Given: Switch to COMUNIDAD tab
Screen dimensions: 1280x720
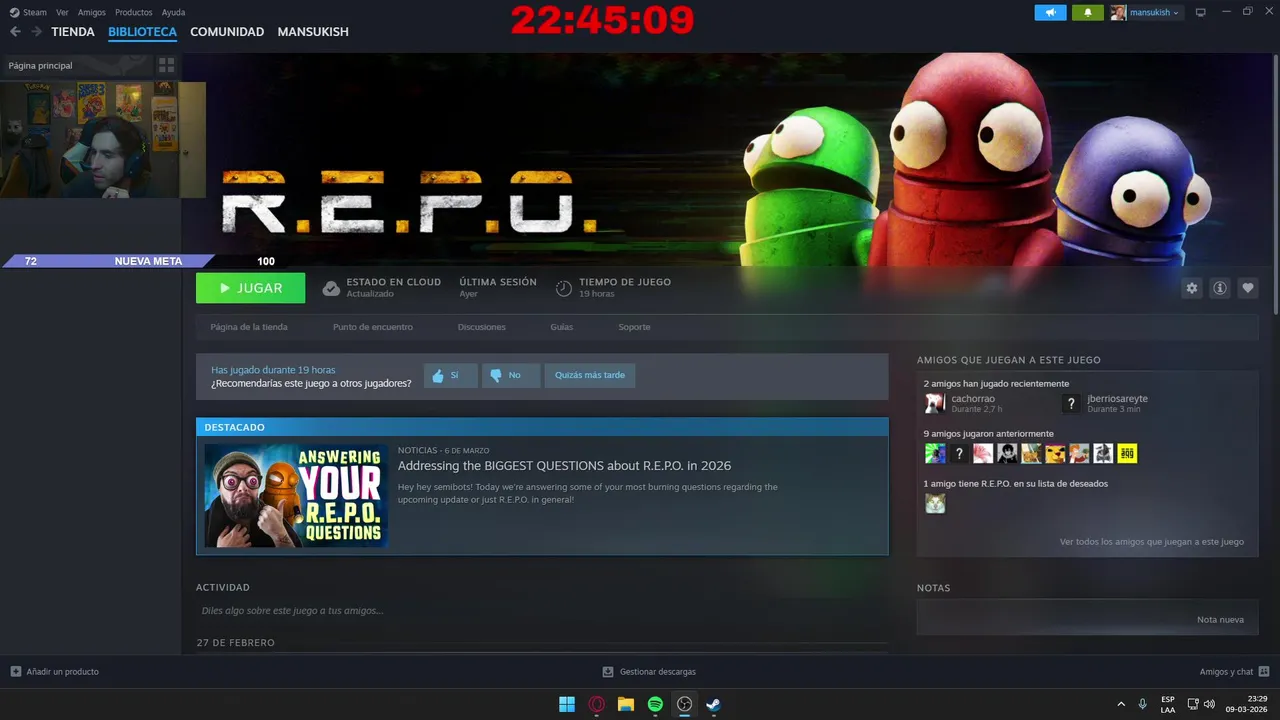Looking at the screenshot, I should point(227,32).
